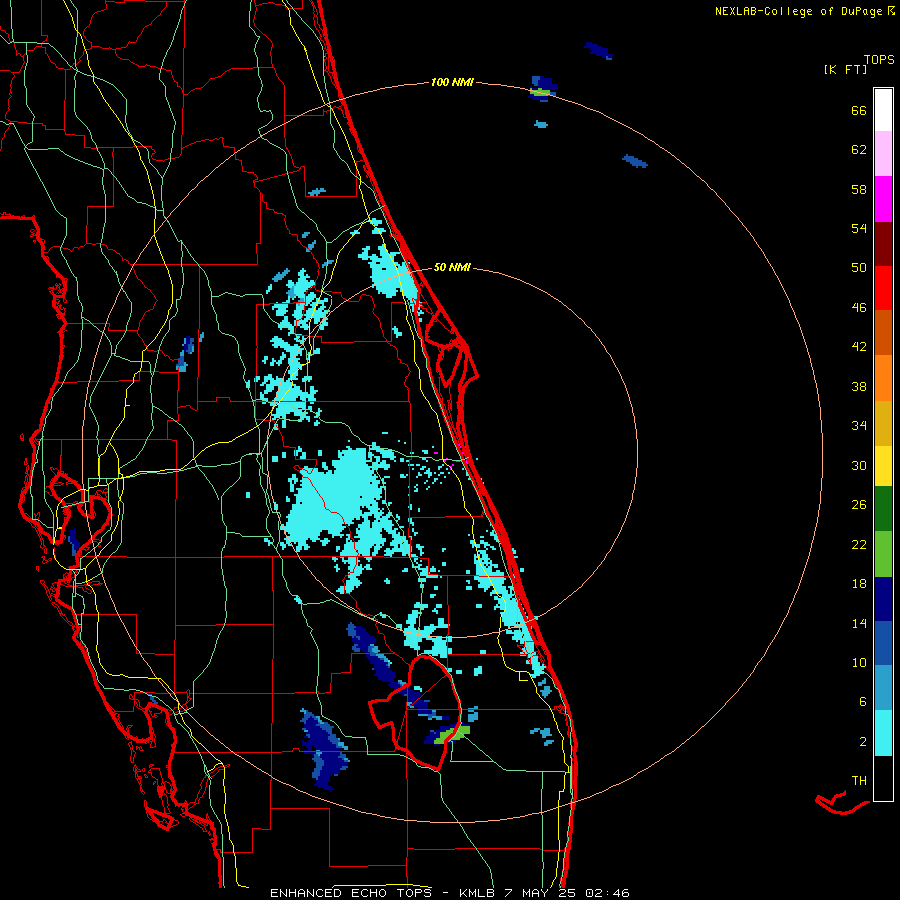Image resolution: width=900 pixels, height=900 pixels.
Task: Select the "34" scale value
Action: [x=859, y=425]
